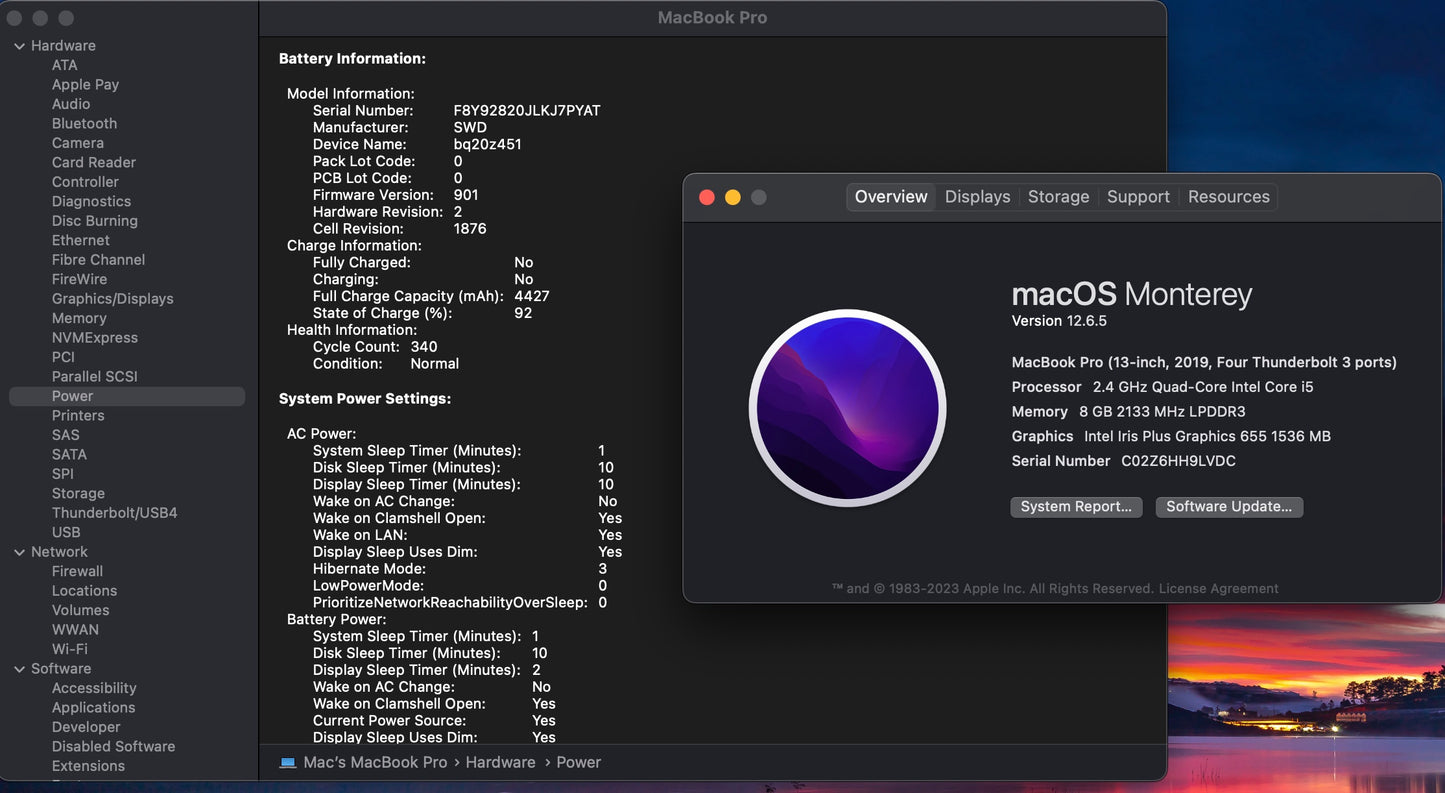Select Firewall under Network
Screen dimensions: 1445x793
point(77,572)
